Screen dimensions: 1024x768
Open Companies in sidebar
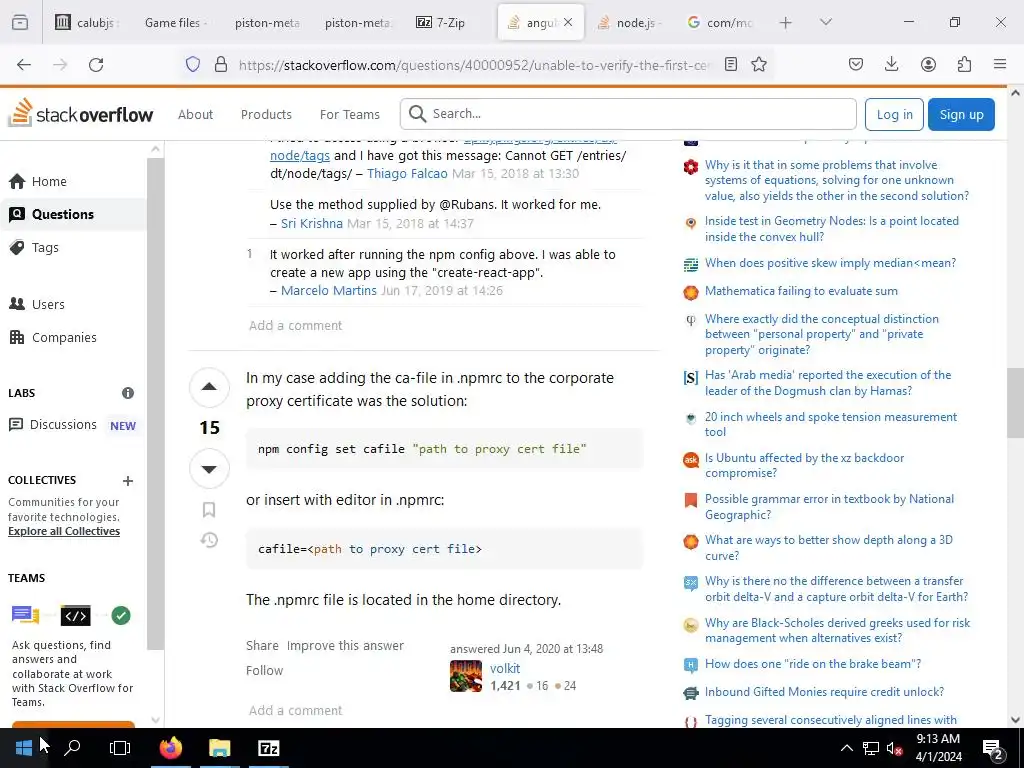(73, 337)
